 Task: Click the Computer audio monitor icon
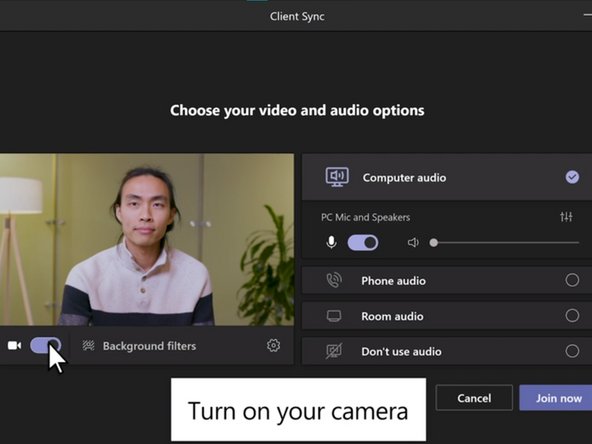click(337, 177)
